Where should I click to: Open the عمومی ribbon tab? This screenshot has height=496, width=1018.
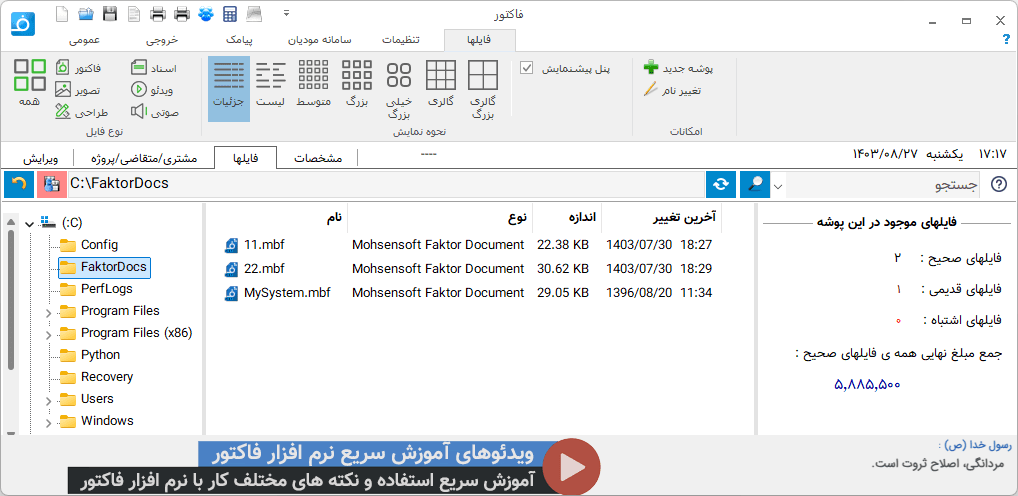click(x=84, y=40)
